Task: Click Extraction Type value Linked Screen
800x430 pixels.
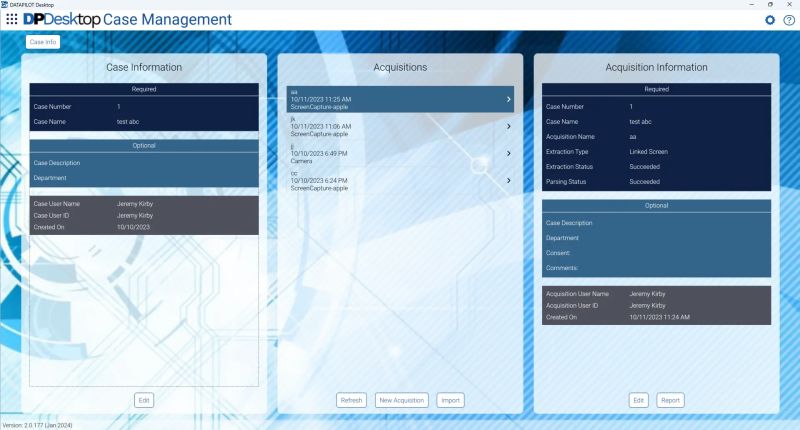Action: (648, 151)
